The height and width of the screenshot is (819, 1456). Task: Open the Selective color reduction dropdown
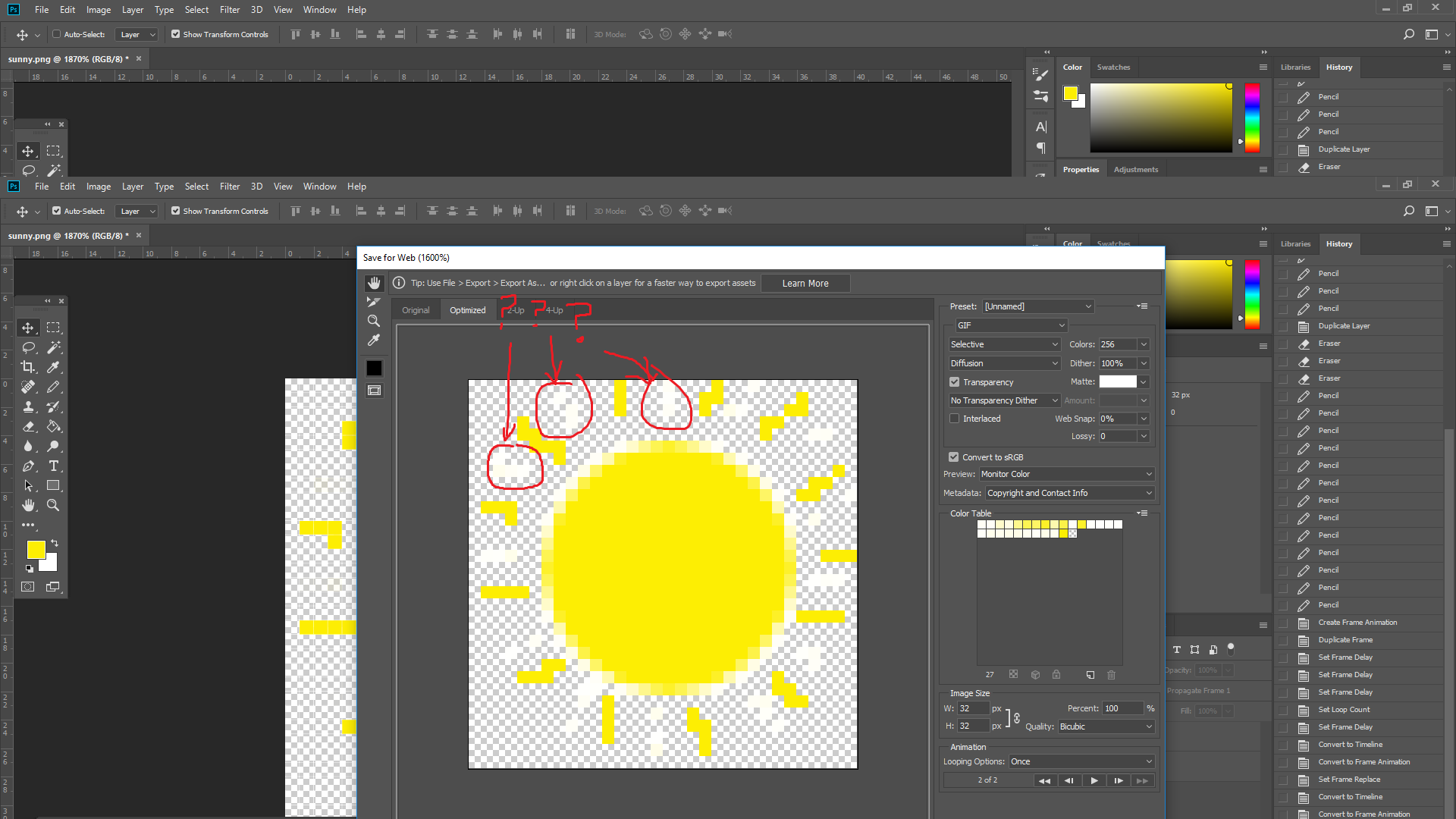point(1005,344)
